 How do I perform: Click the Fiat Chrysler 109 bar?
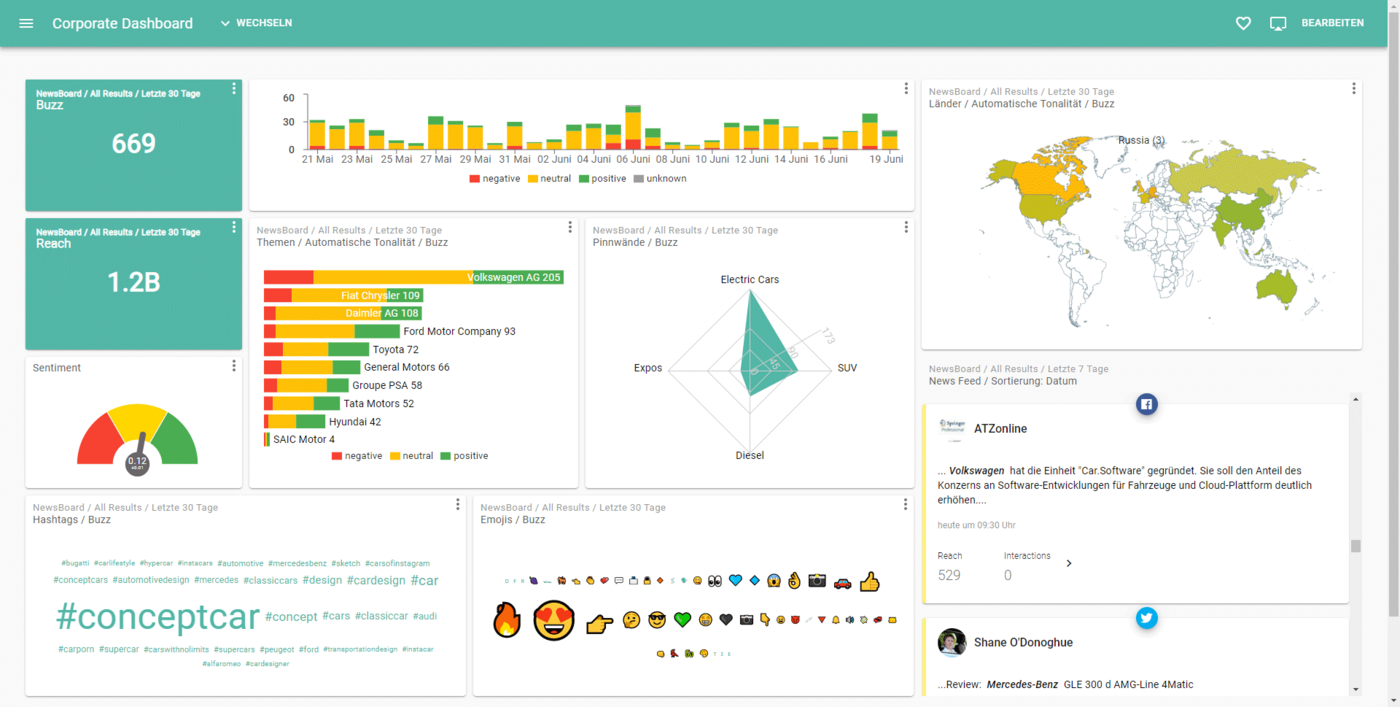point(343,295)
